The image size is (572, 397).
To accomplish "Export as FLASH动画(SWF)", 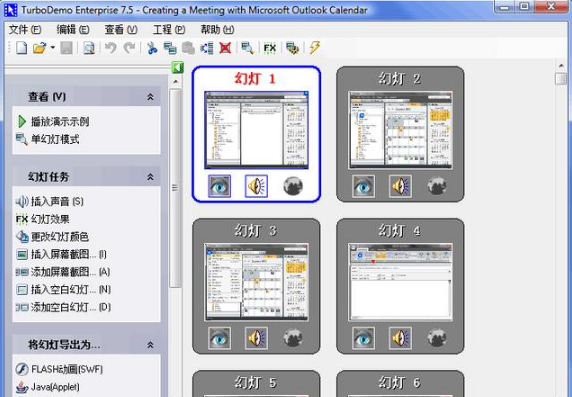I will click(59, 369).
